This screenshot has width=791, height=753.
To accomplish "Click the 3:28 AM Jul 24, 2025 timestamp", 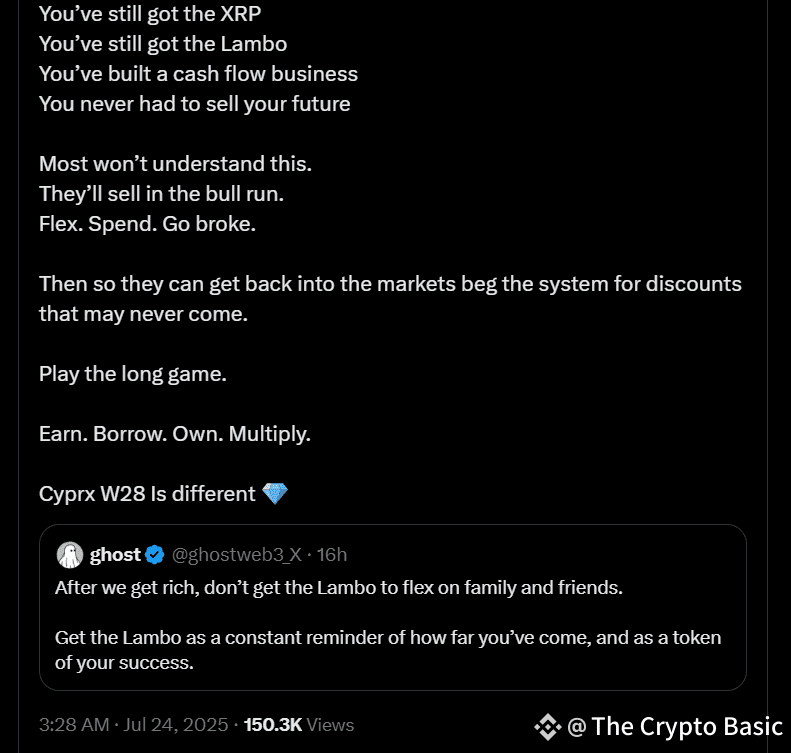I will point(134,725).
